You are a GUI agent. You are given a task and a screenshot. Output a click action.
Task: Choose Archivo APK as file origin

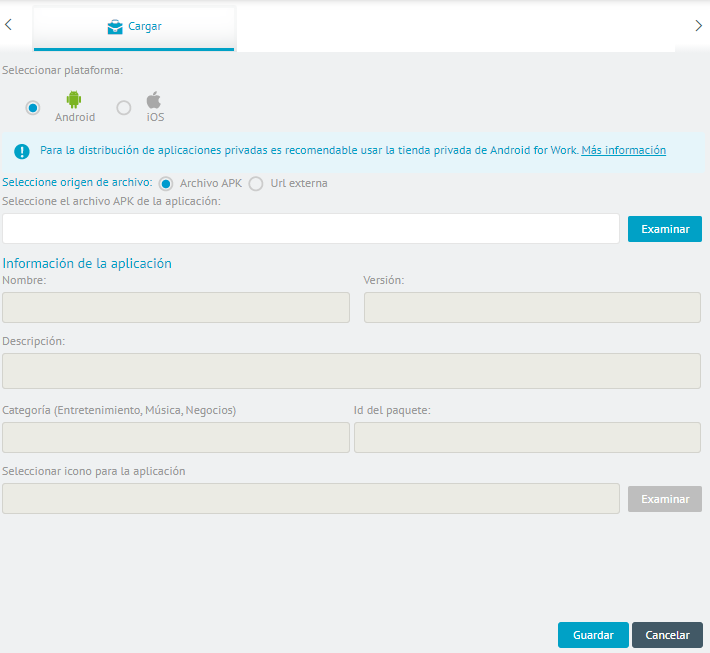click(166, 184)
